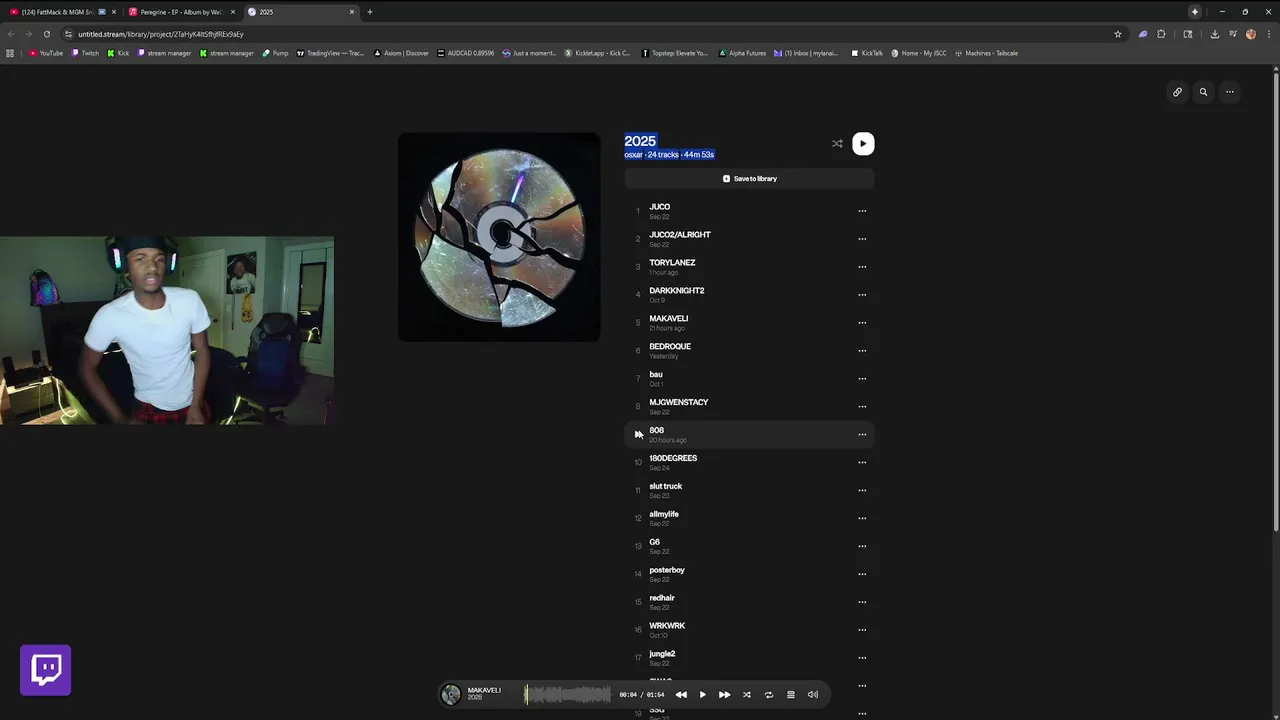1280x720 pixels.
Task: Open the options menu for redhair
Action: point(862,602)
